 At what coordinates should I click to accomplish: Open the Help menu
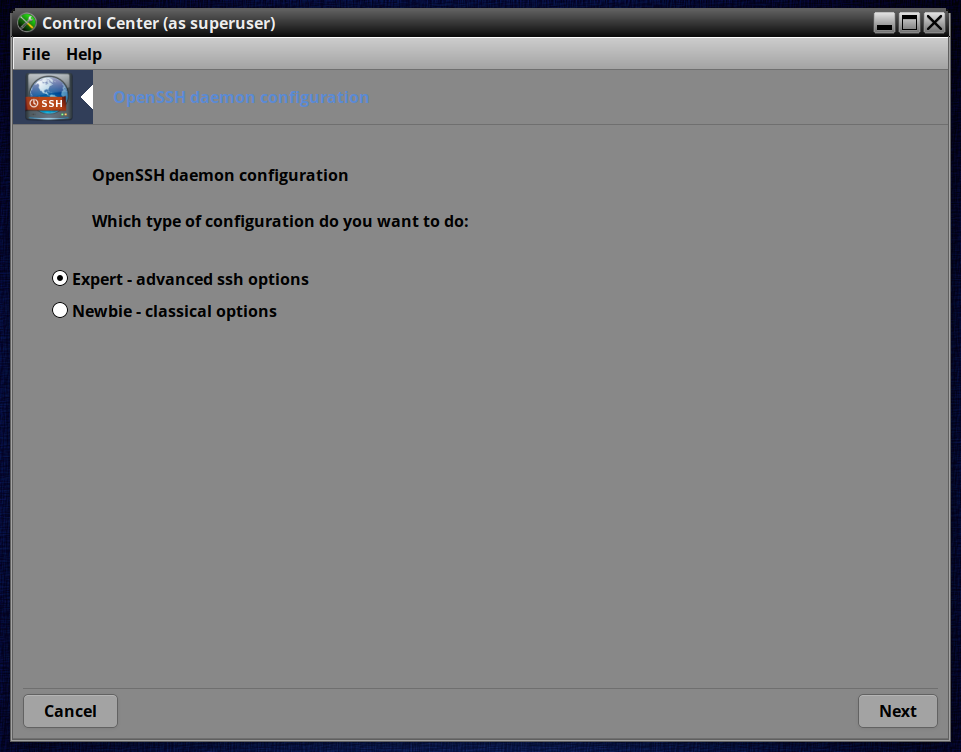84,54
